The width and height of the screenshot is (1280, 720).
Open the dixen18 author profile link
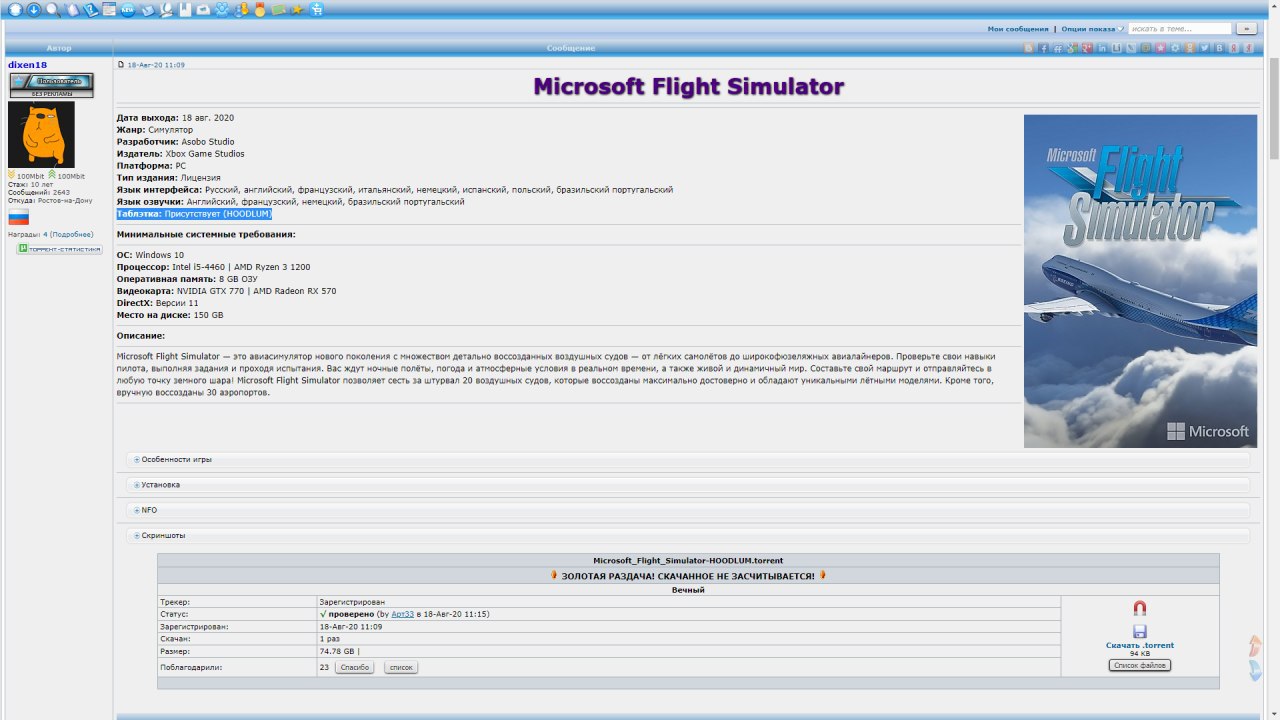(x=27, y=65)
